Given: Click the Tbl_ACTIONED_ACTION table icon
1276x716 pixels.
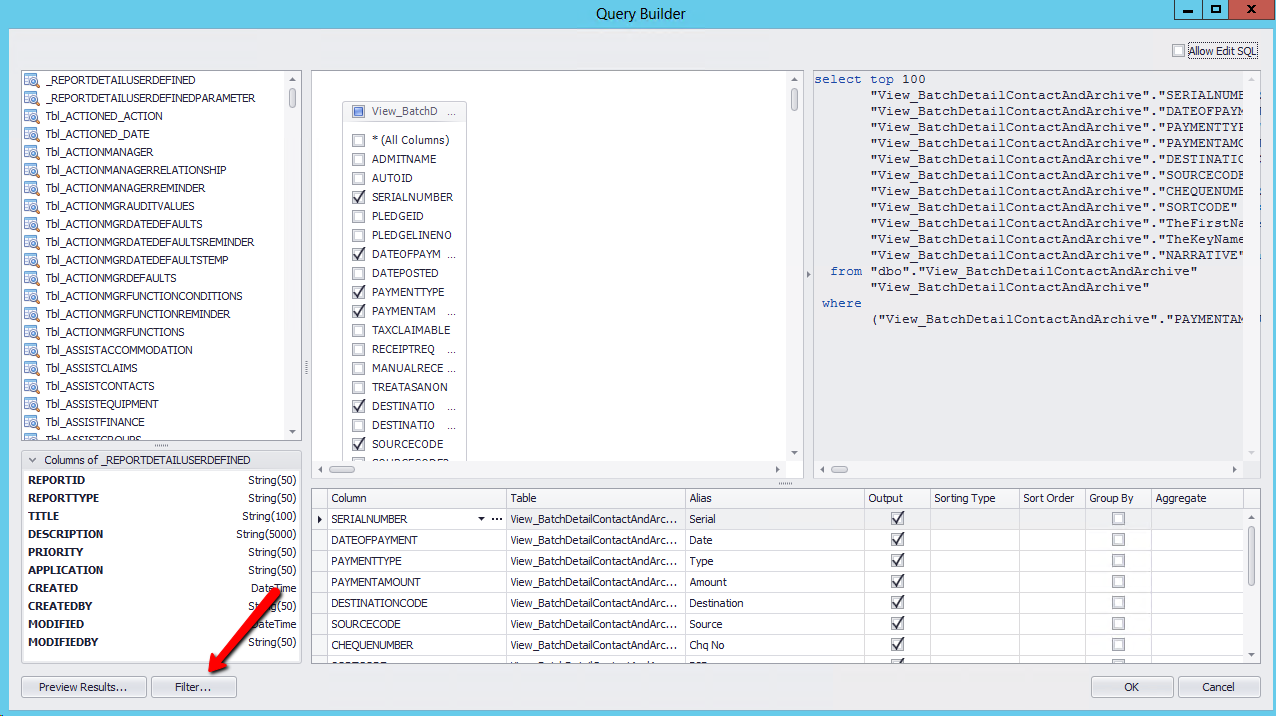Looking at the screenshot, I should point(31,116).
